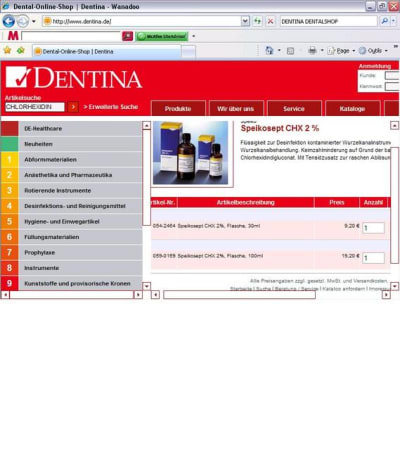Click the Favorites star icon
This screenshot has width=400, height=450.
tap(7, 51)
